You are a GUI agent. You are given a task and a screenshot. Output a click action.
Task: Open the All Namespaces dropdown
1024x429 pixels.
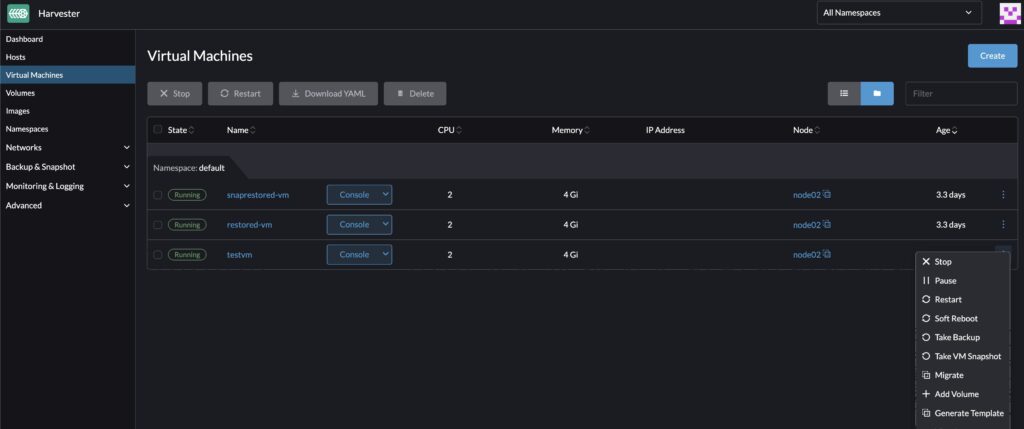pyautogui.click(x=897, y=13)
